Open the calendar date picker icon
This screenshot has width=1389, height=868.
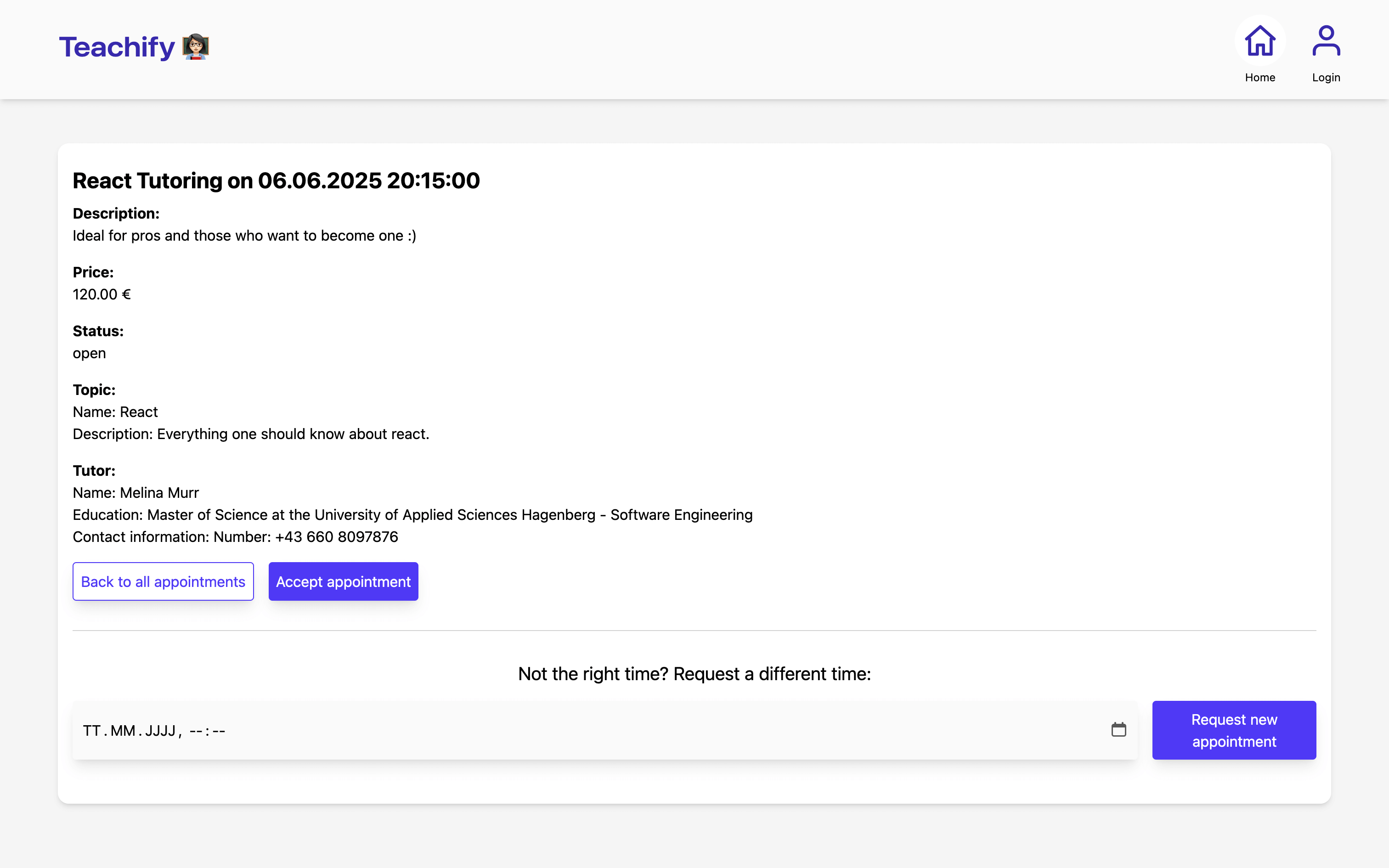click(x=1118, y=730)
